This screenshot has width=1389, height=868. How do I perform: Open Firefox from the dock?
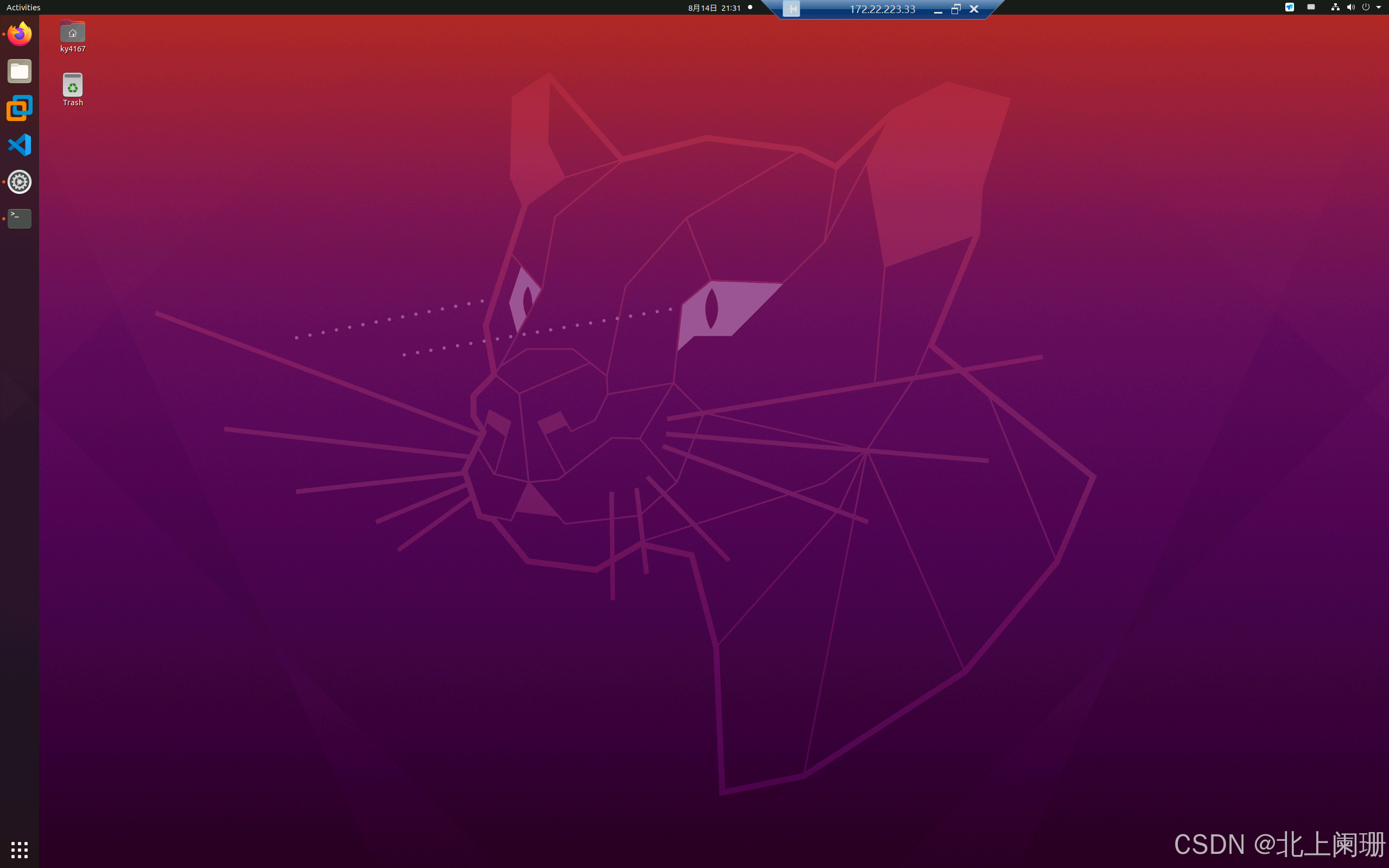20,34
